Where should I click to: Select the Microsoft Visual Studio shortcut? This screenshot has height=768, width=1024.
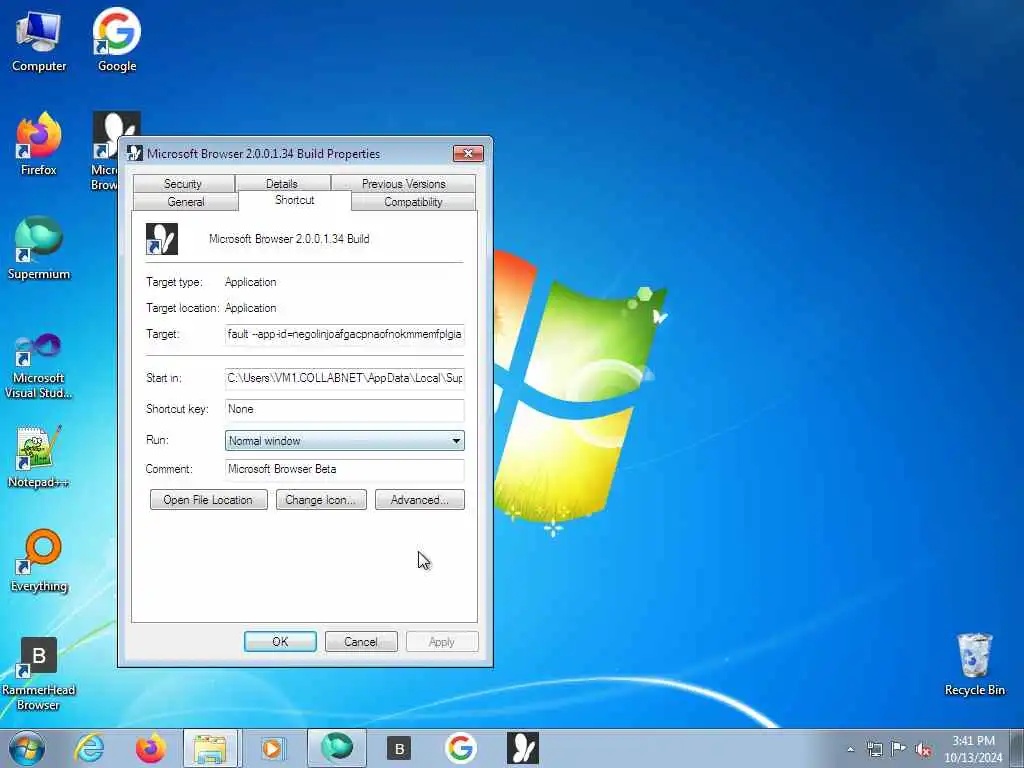pos(39,366)
